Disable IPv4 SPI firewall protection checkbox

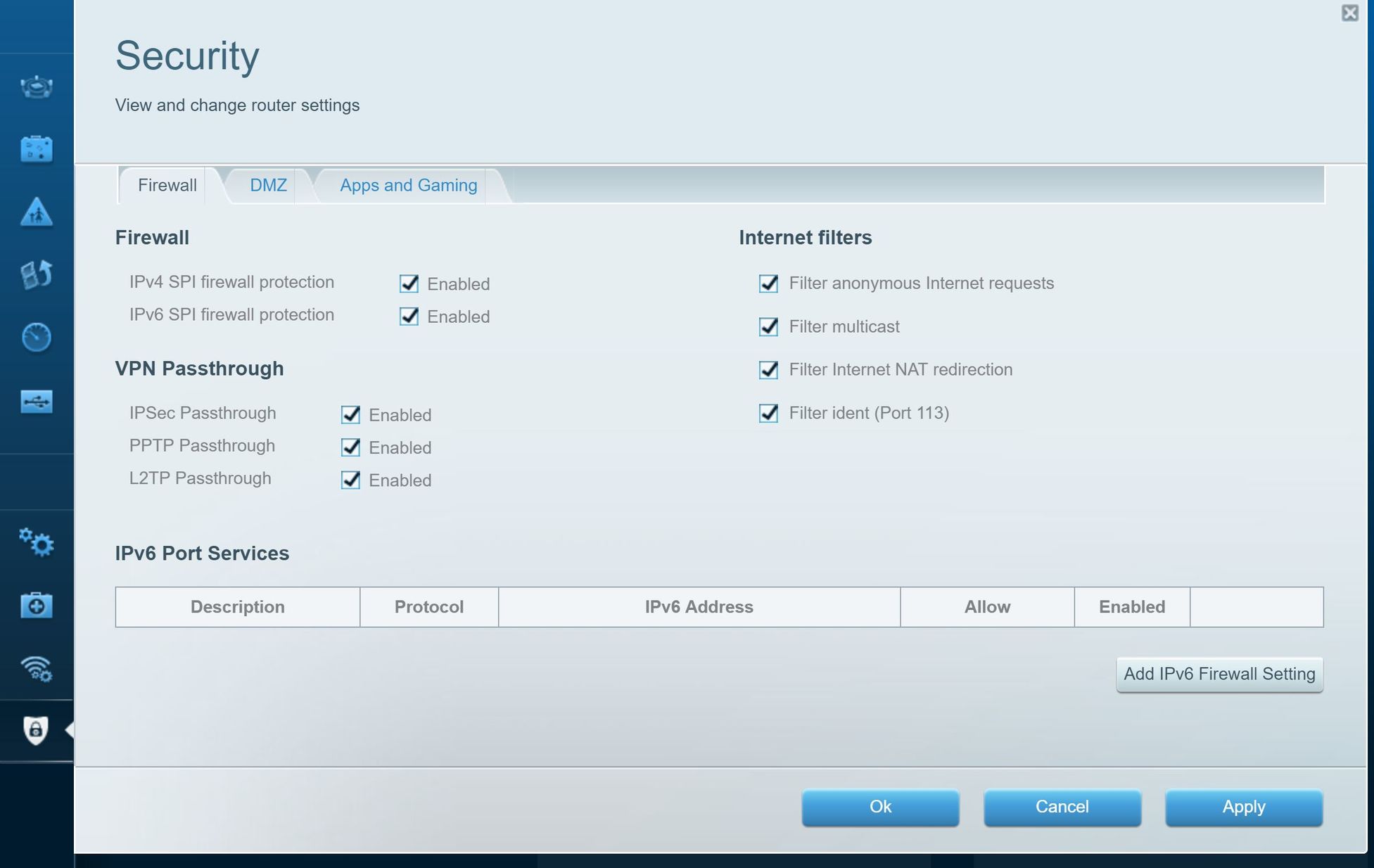409,283
